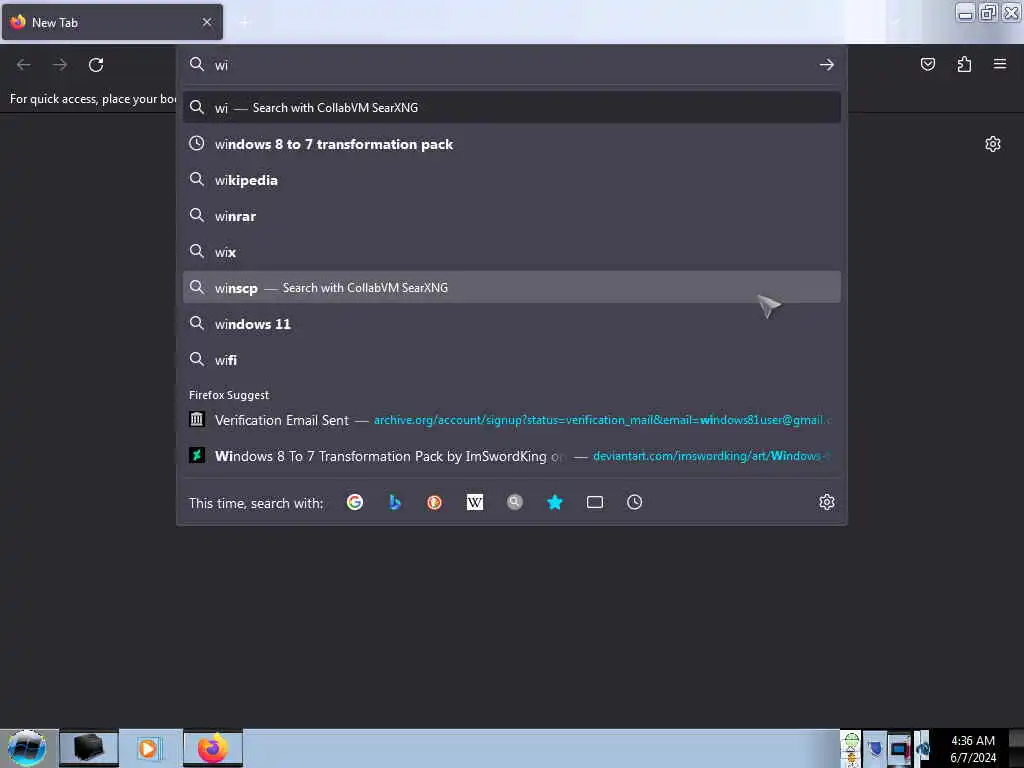Click the list all tabs chevron
1024x768 pixels.
[895, 22]
